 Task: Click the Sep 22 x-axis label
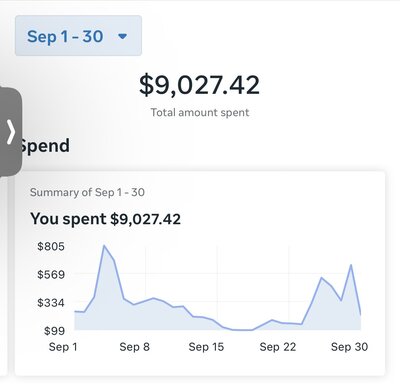click(278, 347)
